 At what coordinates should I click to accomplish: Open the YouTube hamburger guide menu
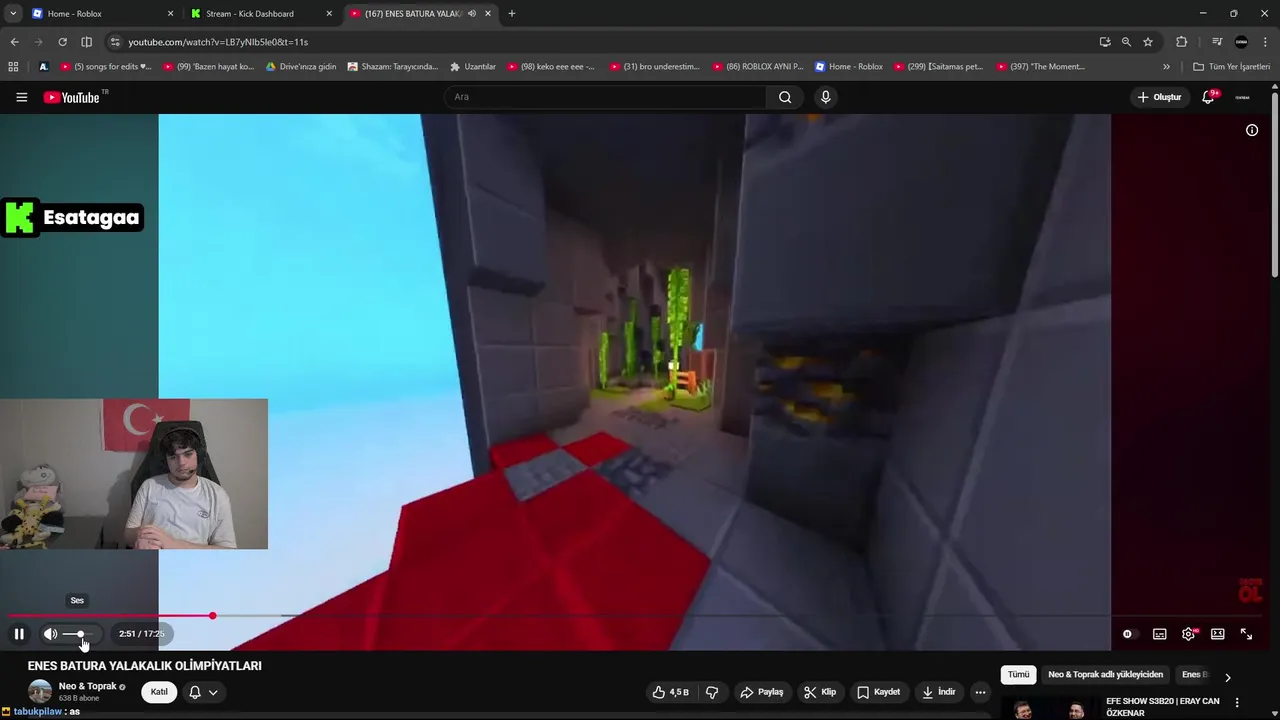pos(21,97)
